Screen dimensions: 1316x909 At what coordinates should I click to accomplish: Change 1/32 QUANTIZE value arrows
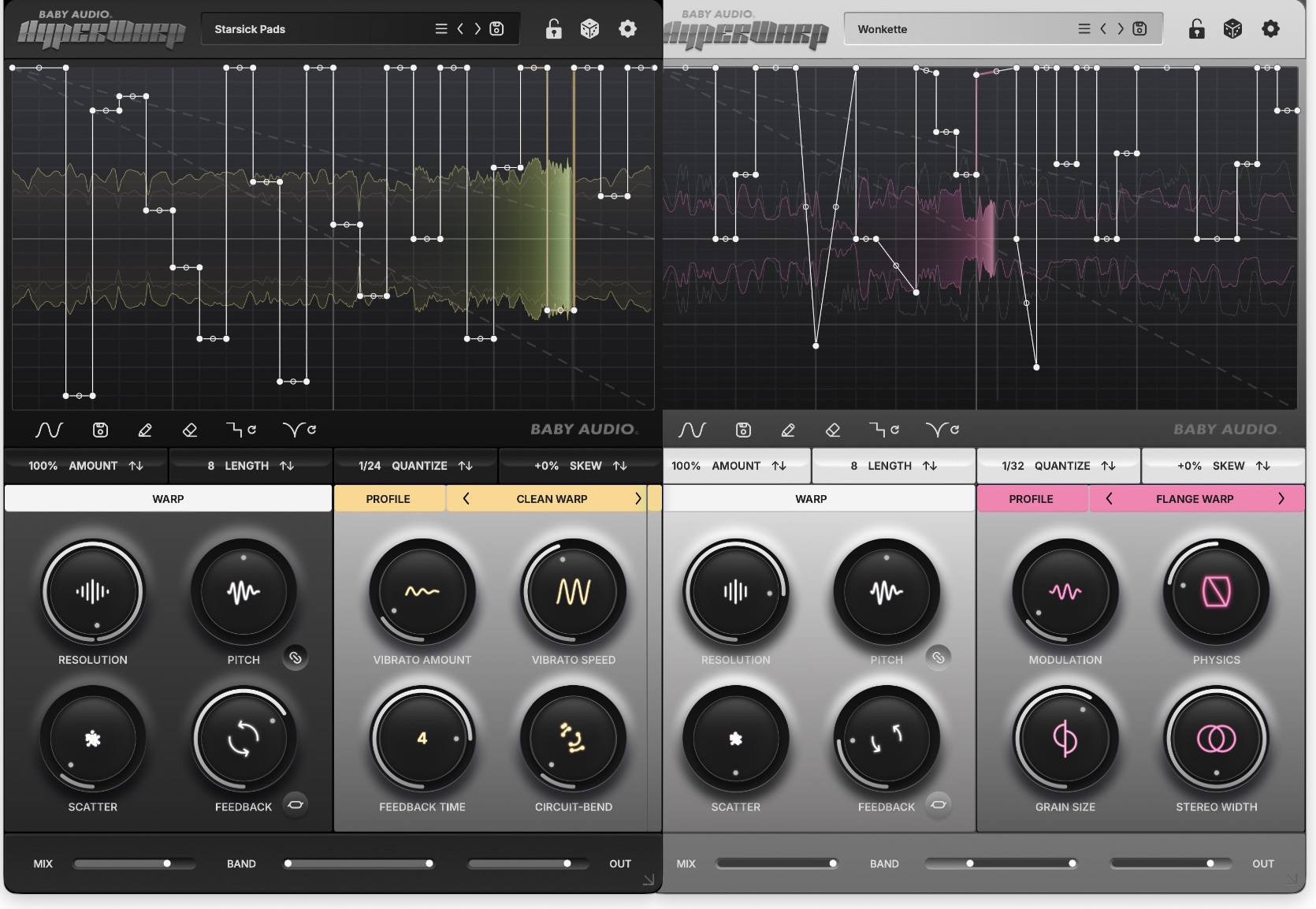point(1109,466)
